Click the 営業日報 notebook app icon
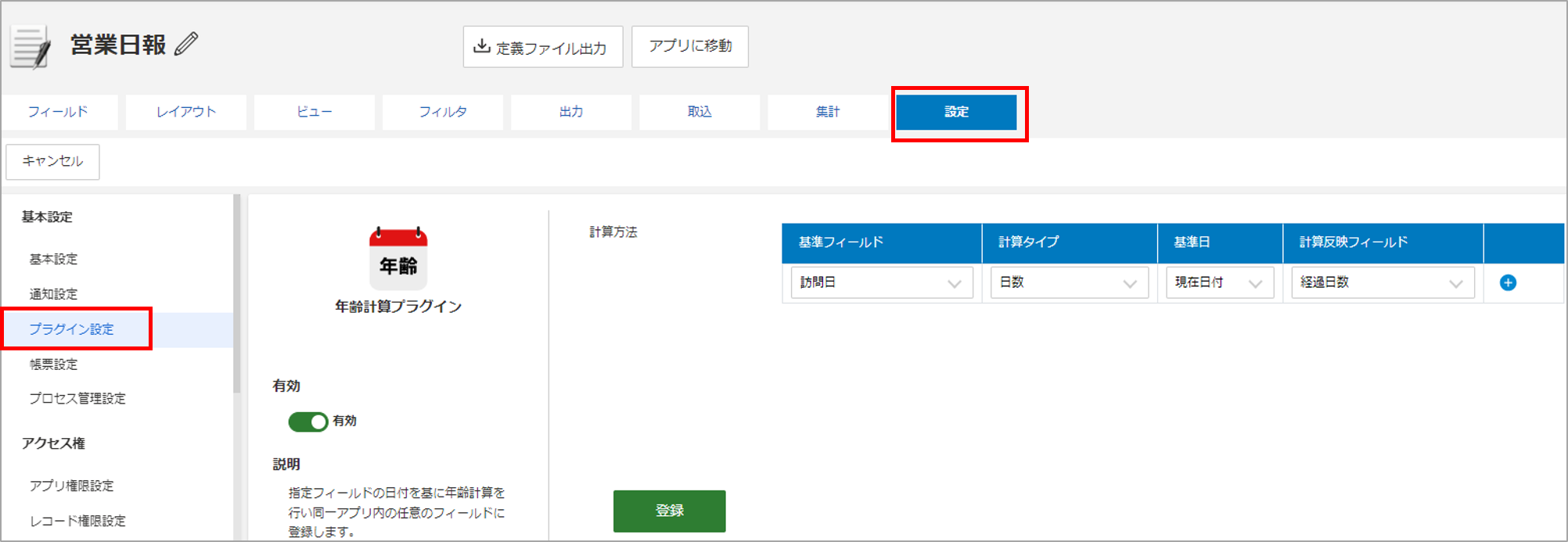The width and height of the screenshot is (1568, 542). pyautogui.click(x=31, y=47)
